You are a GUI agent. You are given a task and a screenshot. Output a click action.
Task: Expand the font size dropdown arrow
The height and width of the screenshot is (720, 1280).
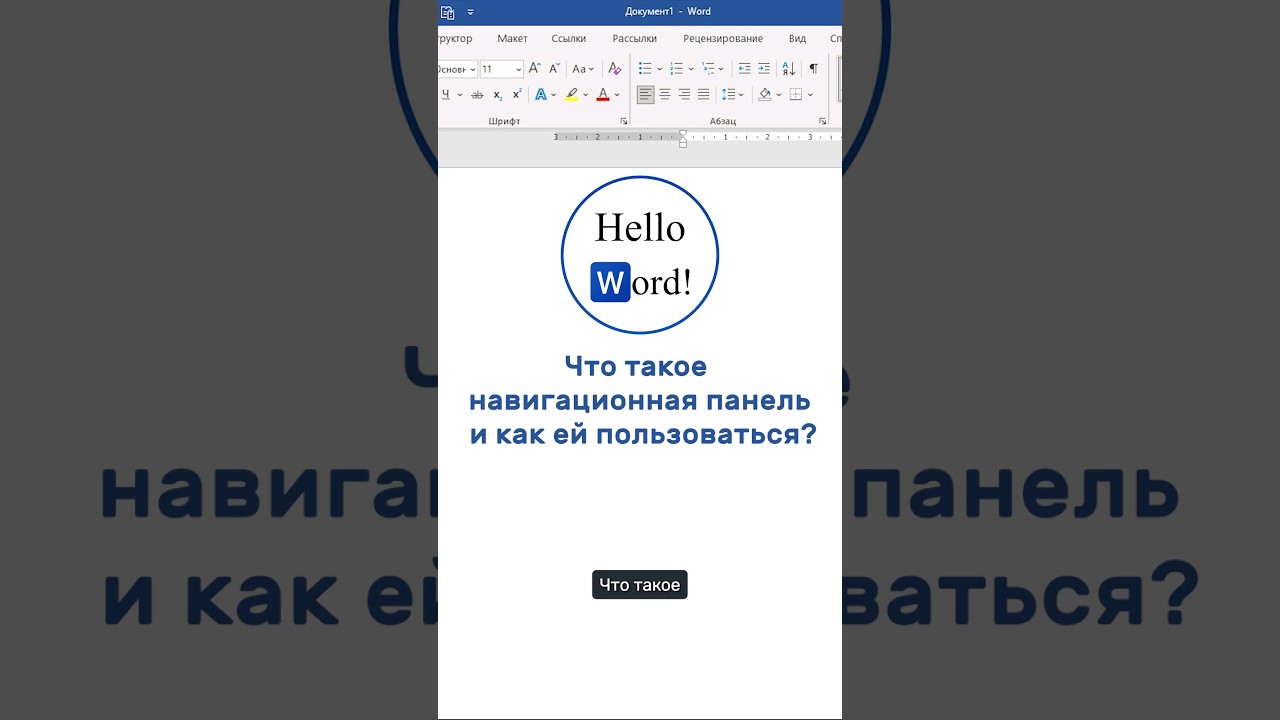pyautogui.click(x=518, y=69)
